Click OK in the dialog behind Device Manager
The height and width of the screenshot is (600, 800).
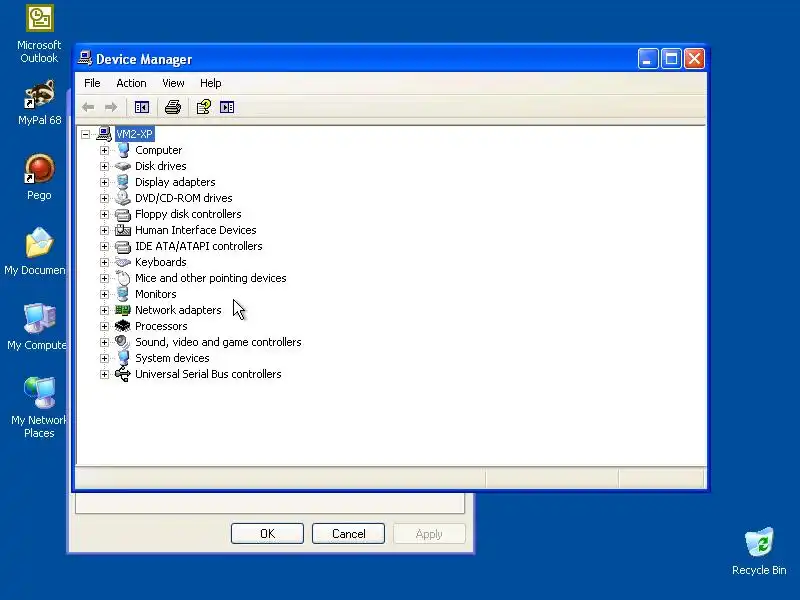point(267,534)
